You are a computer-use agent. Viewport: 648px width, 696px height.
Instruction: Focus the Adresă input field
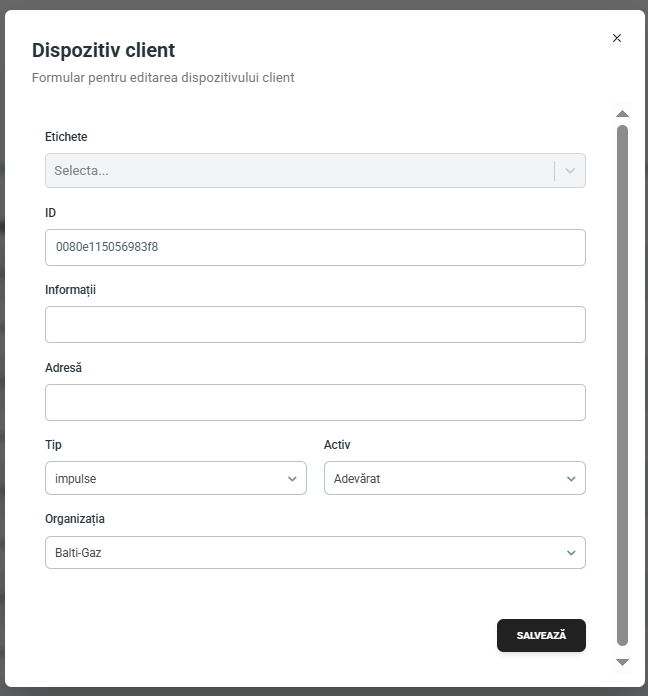pos(315,403)
